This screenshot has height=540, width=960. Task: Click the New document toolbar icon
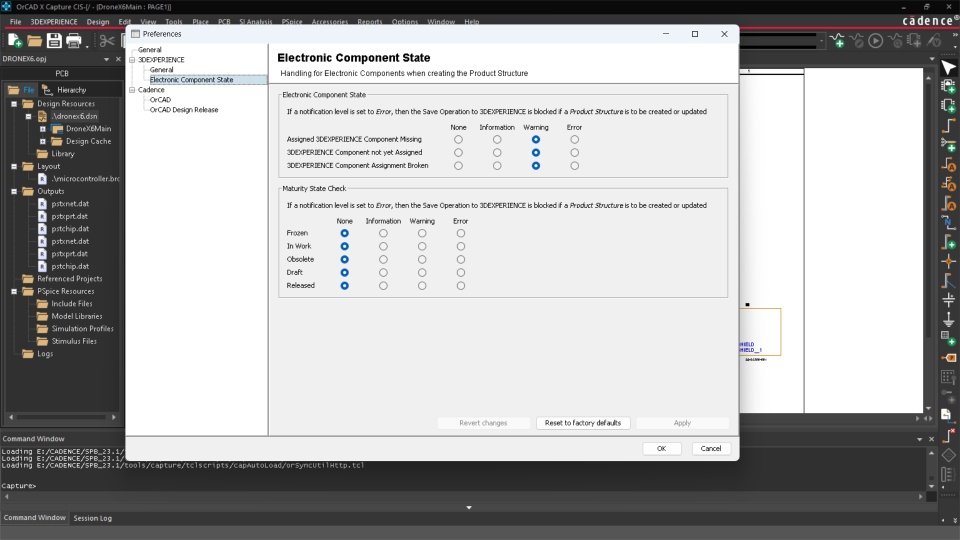(x=15, y=41)
